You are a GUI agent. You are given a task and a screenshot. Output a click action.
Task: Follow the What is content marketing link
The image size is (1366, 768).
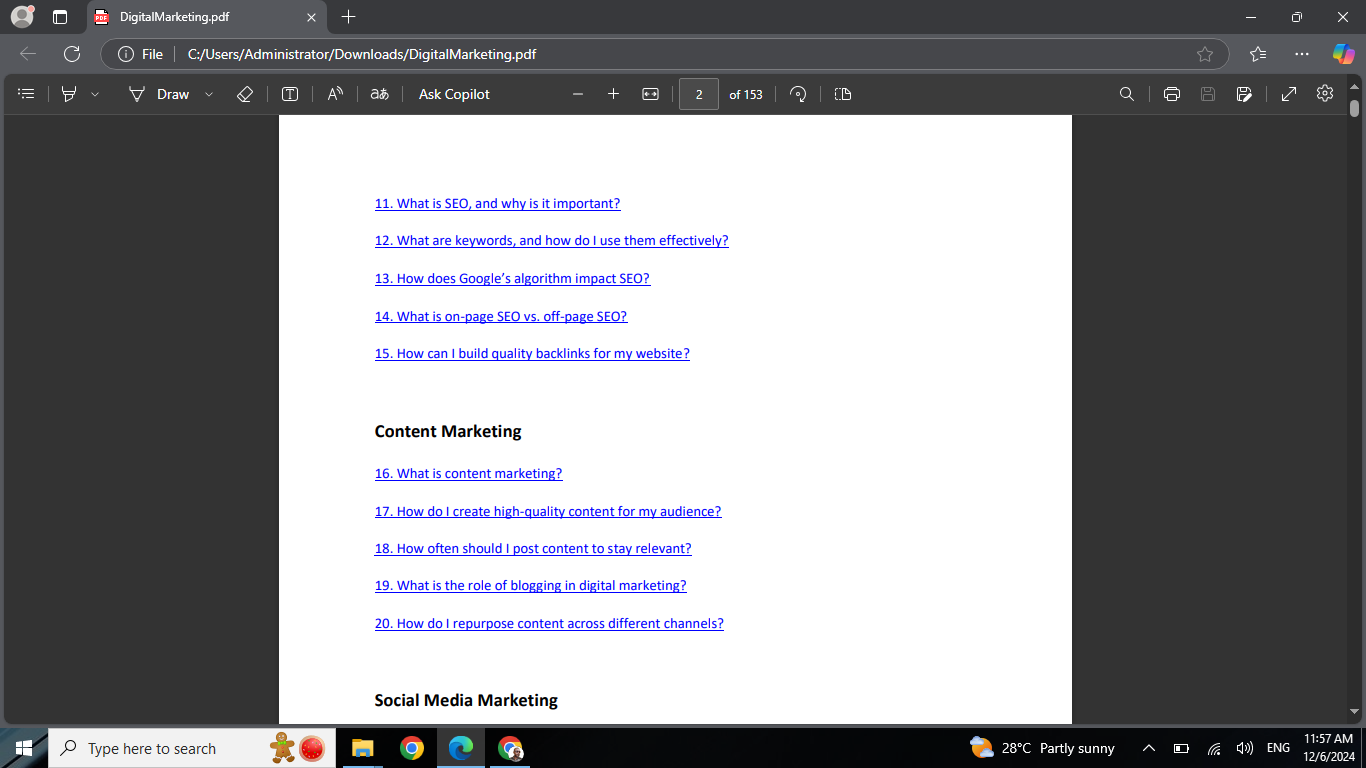[x=468, y=472]
